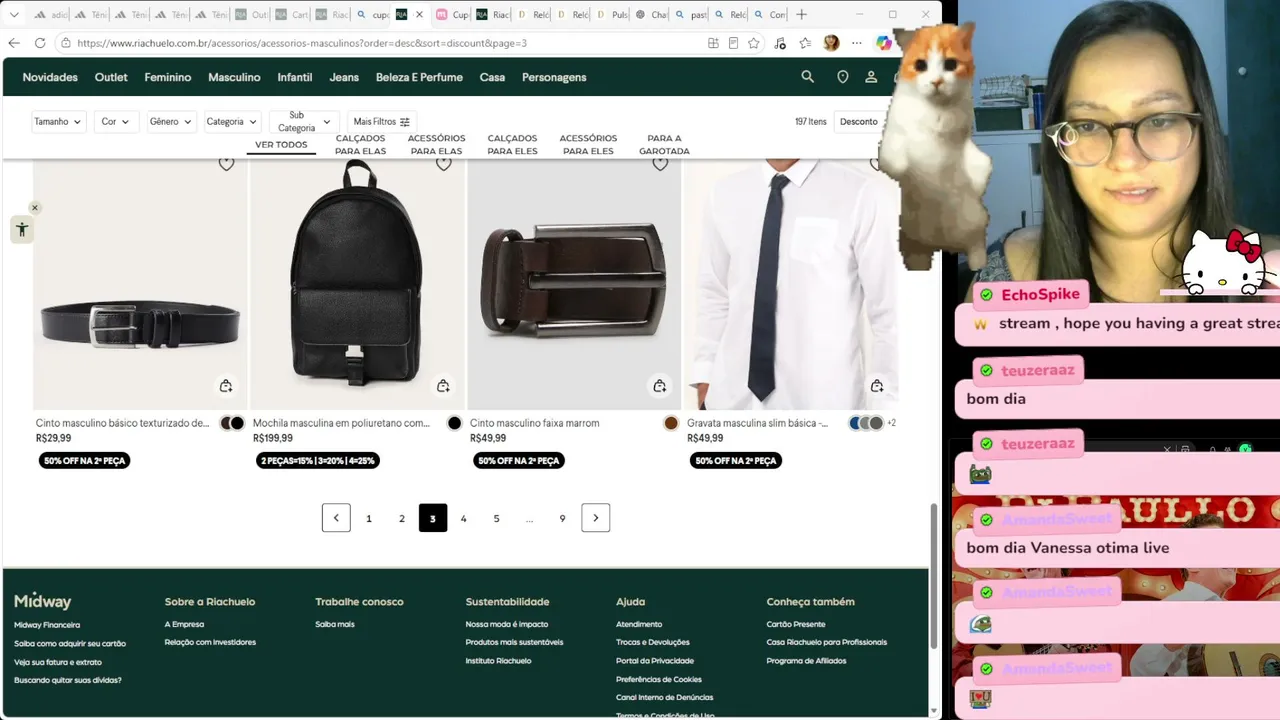Expand the Gênero filter dropdown
1280x720 pixels.
pos(171,122)
